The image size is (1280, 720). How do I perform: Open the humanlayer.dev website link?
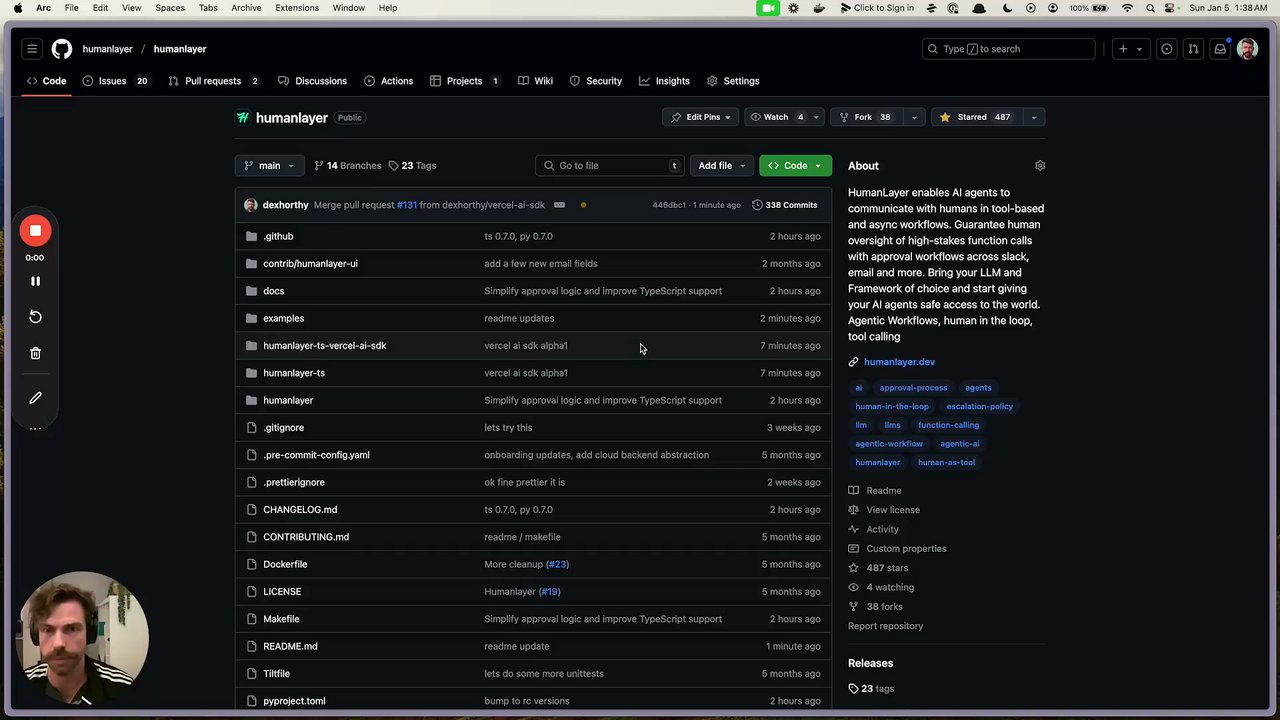click(899, 362)
